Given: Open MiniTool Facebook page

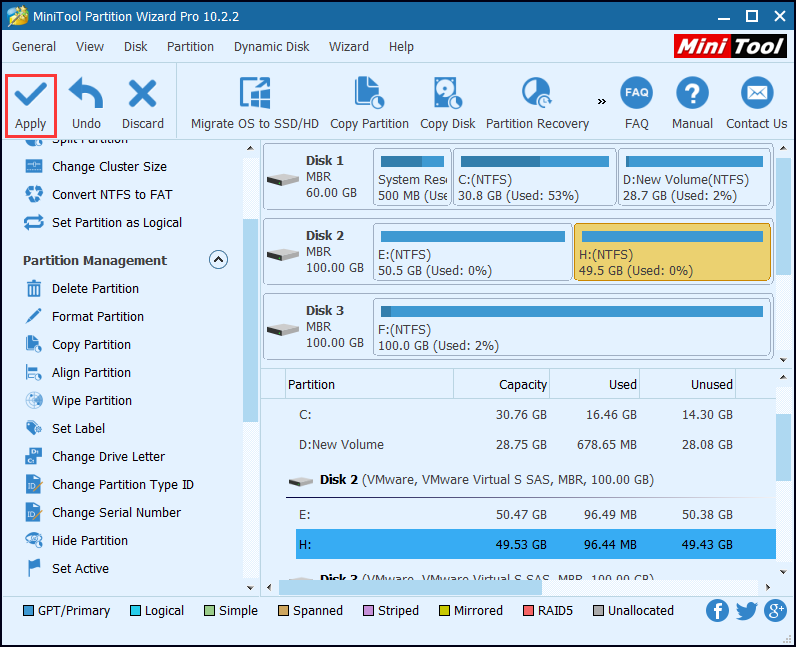Looking at the screenshot, I should click(717, 610).
